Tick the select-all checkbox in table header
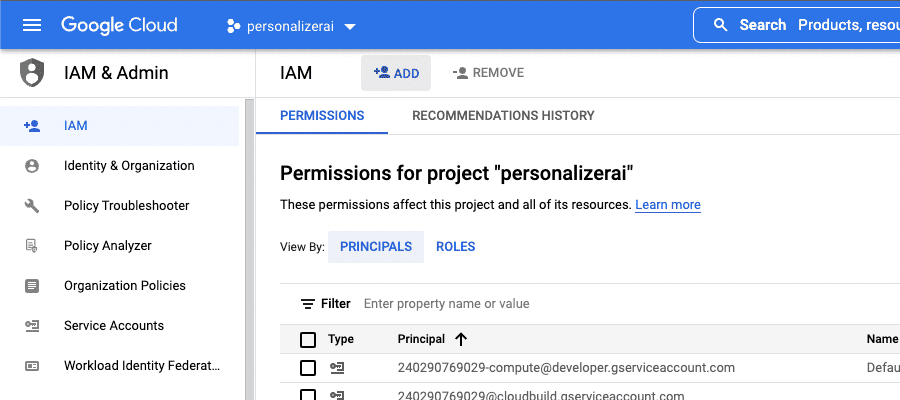The width and height of the screenshot is (900, 400). coord(308,340)
